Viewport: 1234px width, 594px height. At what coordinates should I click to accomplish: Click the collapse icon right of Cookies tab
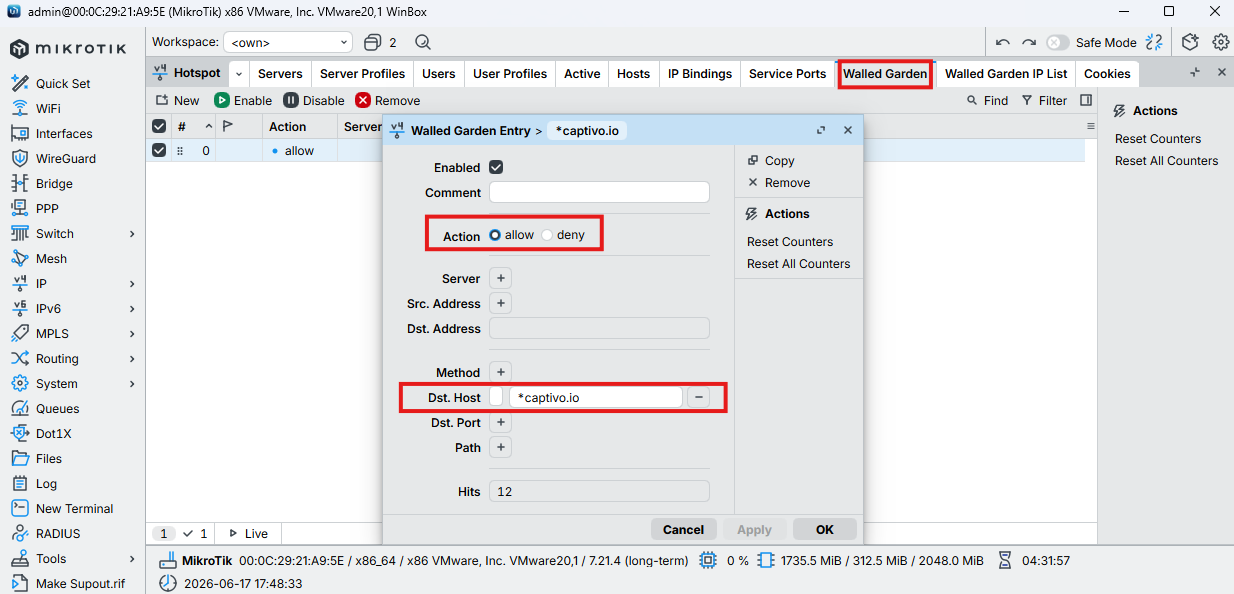click(x=1195, y=73)
